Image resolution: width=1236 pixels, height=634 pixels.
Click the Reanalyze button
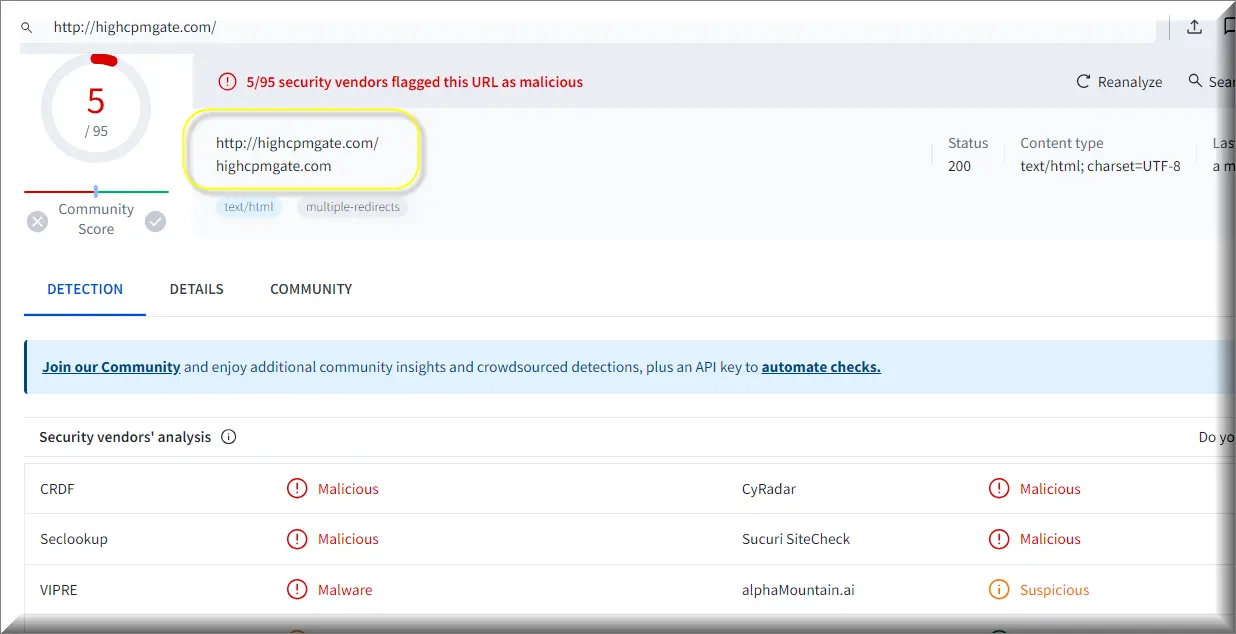coord(1119,82)
